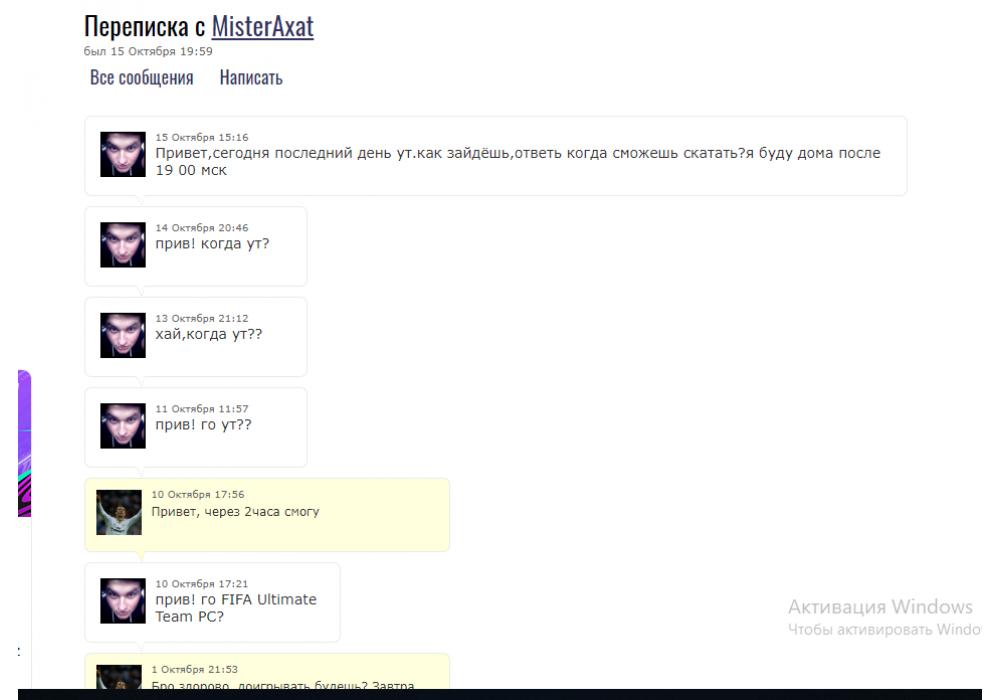Select the Написать tab
1000x700 pixels.
click(251, 78)
